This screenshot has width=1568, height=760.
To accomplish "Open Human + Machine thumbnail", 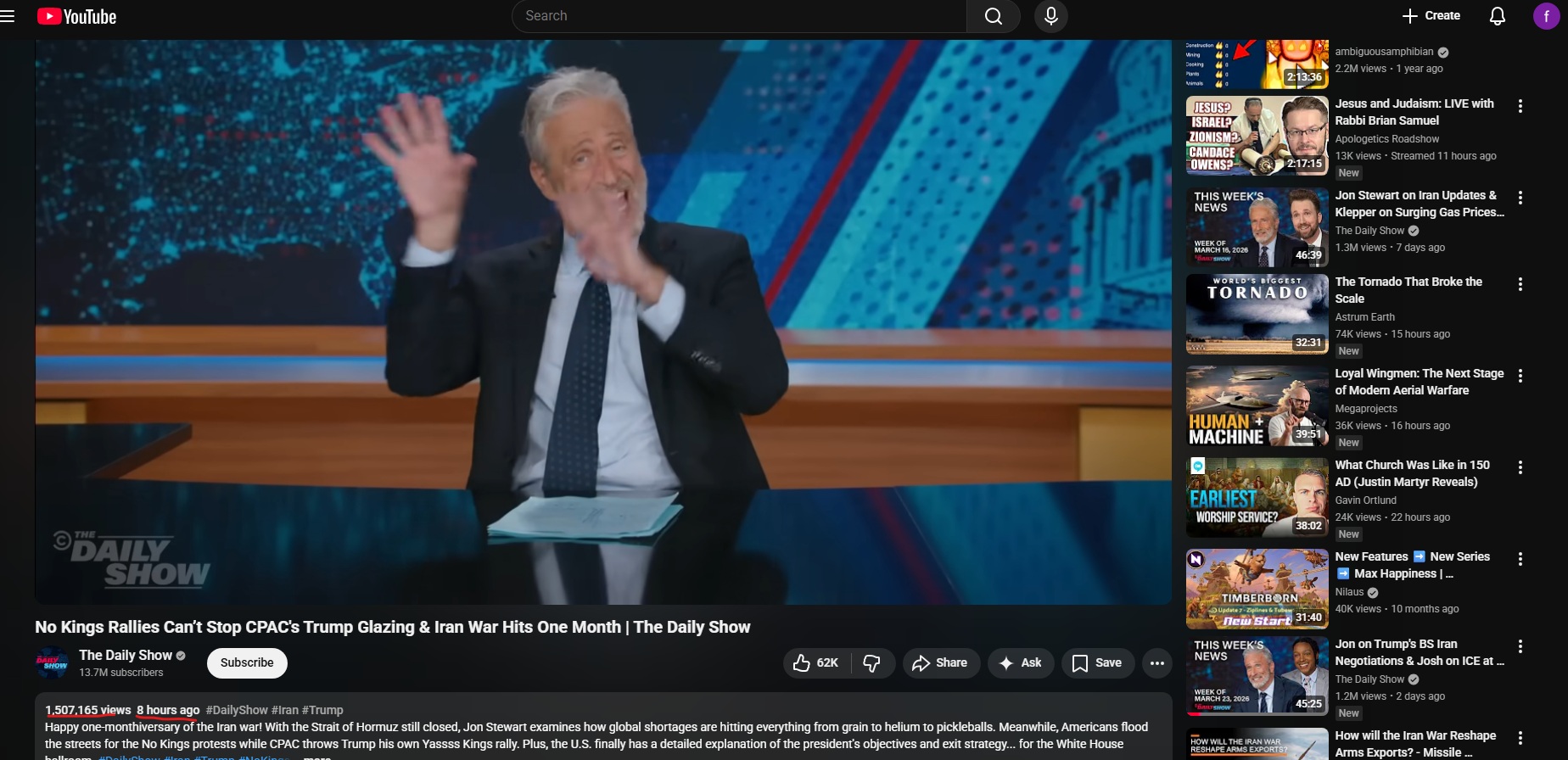I will (1257, 405).
